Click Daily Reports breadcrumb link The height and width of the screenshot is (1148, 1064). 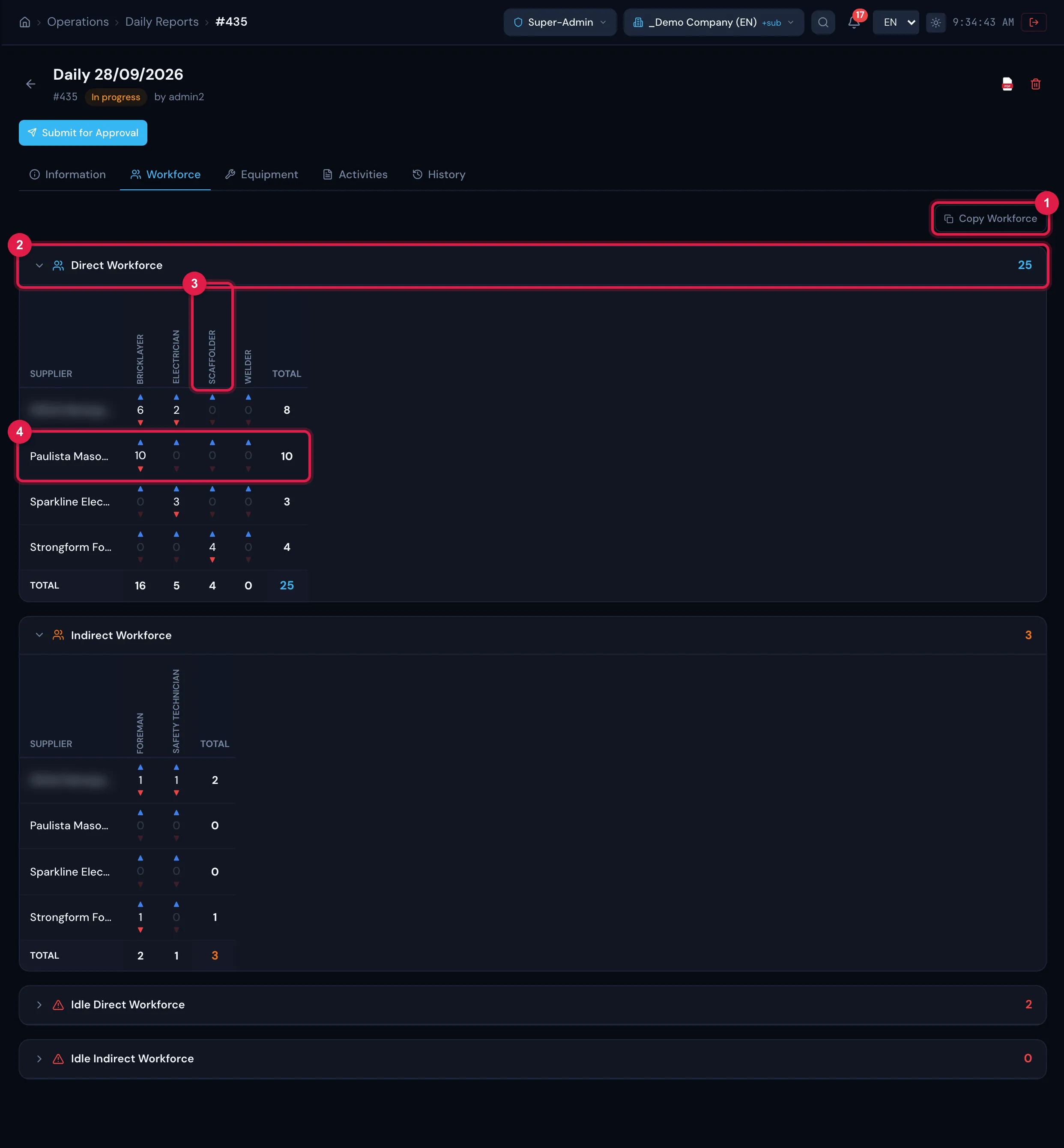click(x=162, y=22)
